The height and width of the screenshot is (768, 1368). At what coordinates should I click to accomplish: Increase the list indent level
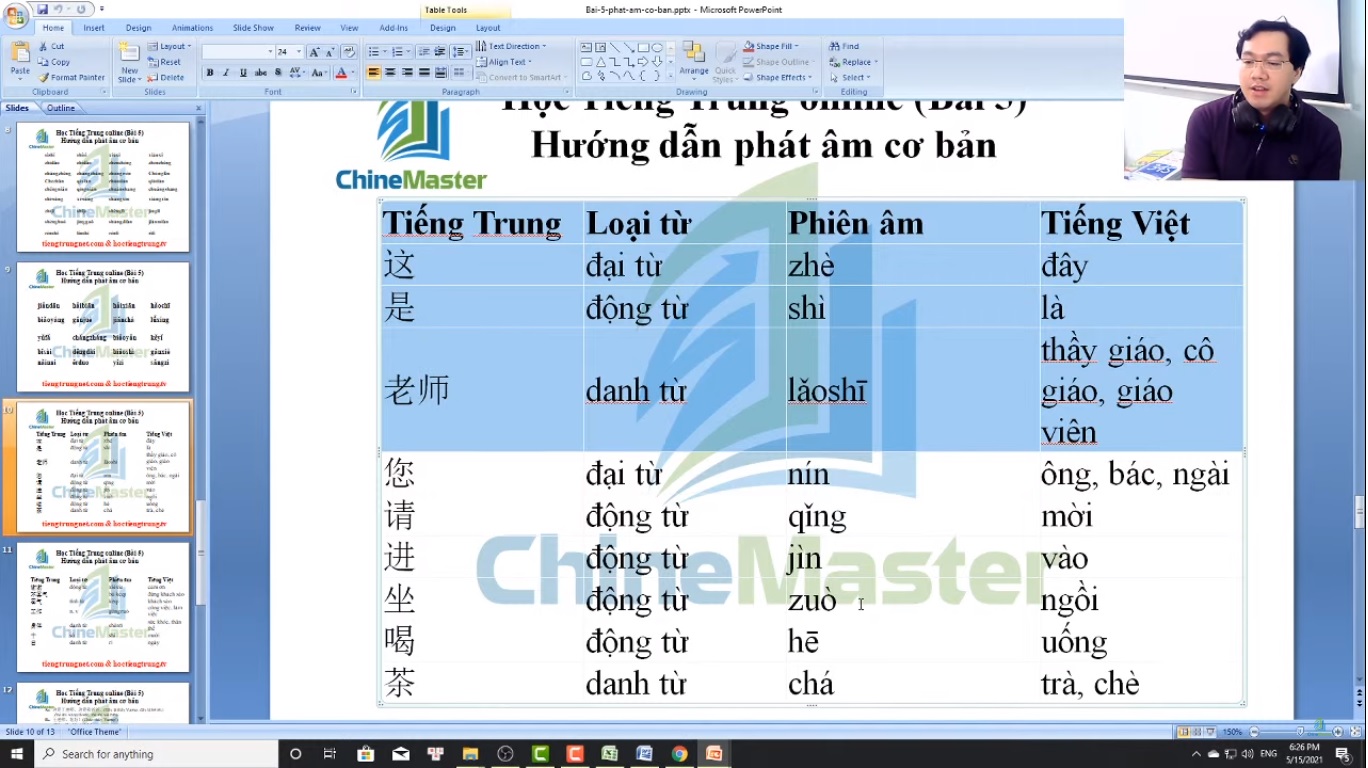coord(440,52)
